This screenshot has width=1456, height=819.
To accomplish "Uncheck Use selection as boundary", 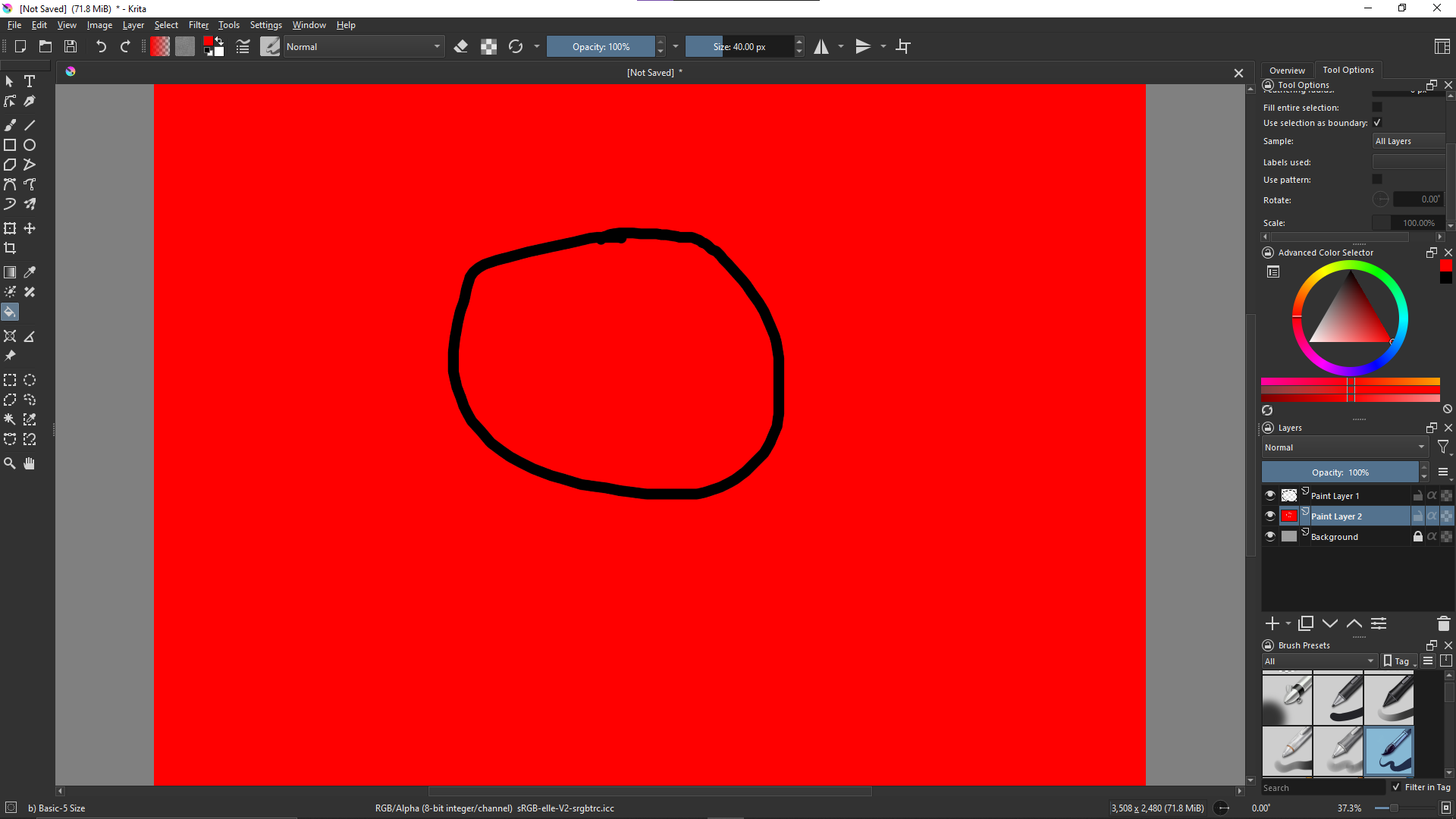I will pos(1377,123).
